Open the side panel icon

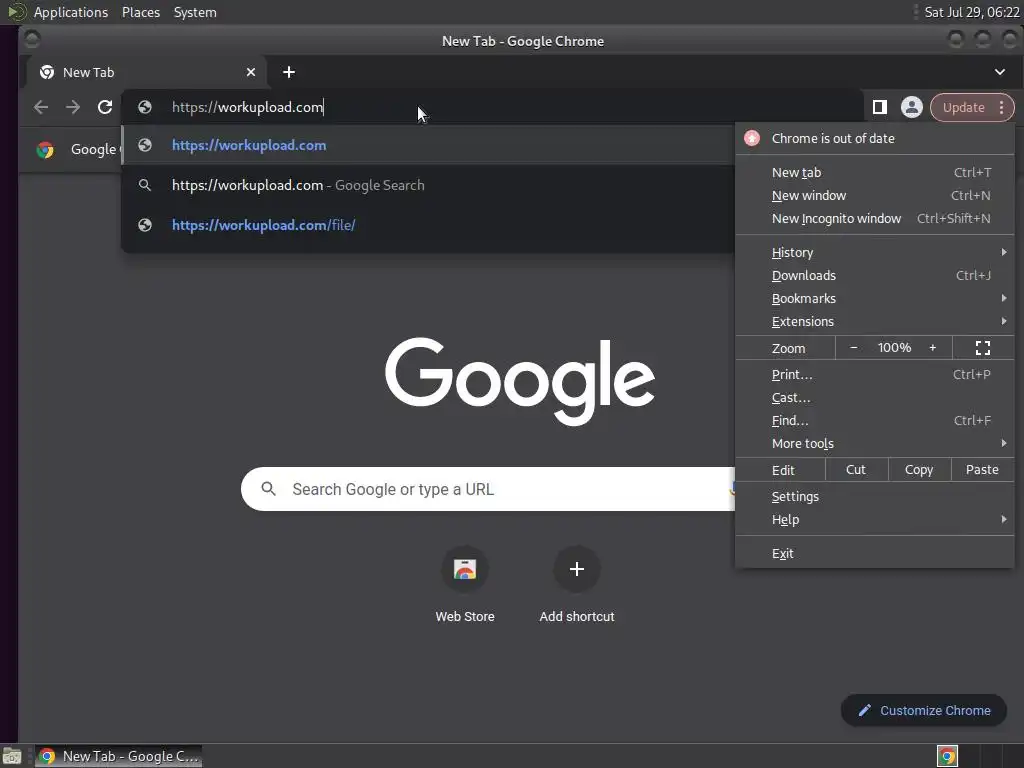pos(880,107)
